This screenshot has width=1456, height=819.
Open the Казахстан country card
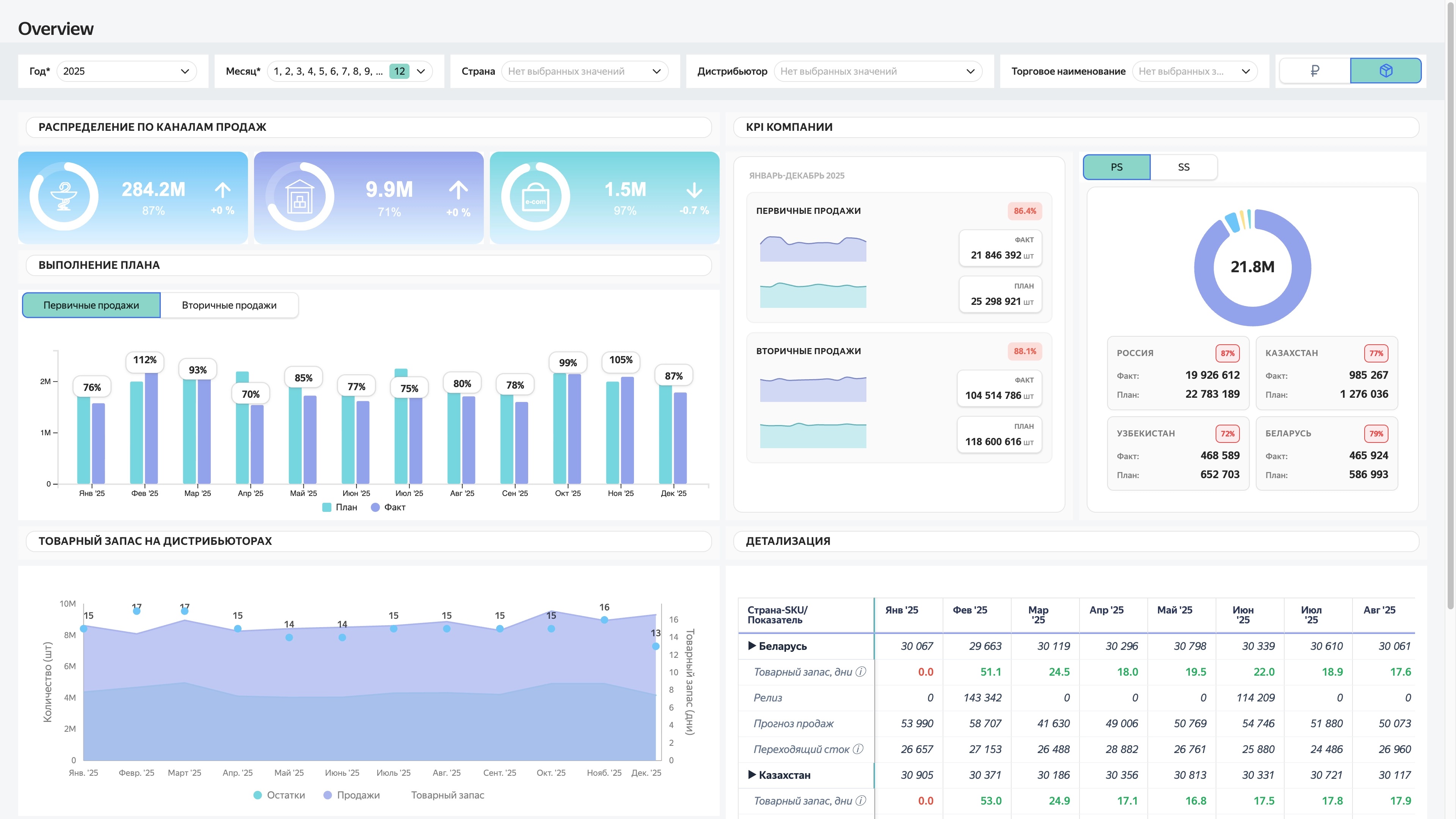coord(1327,373)
